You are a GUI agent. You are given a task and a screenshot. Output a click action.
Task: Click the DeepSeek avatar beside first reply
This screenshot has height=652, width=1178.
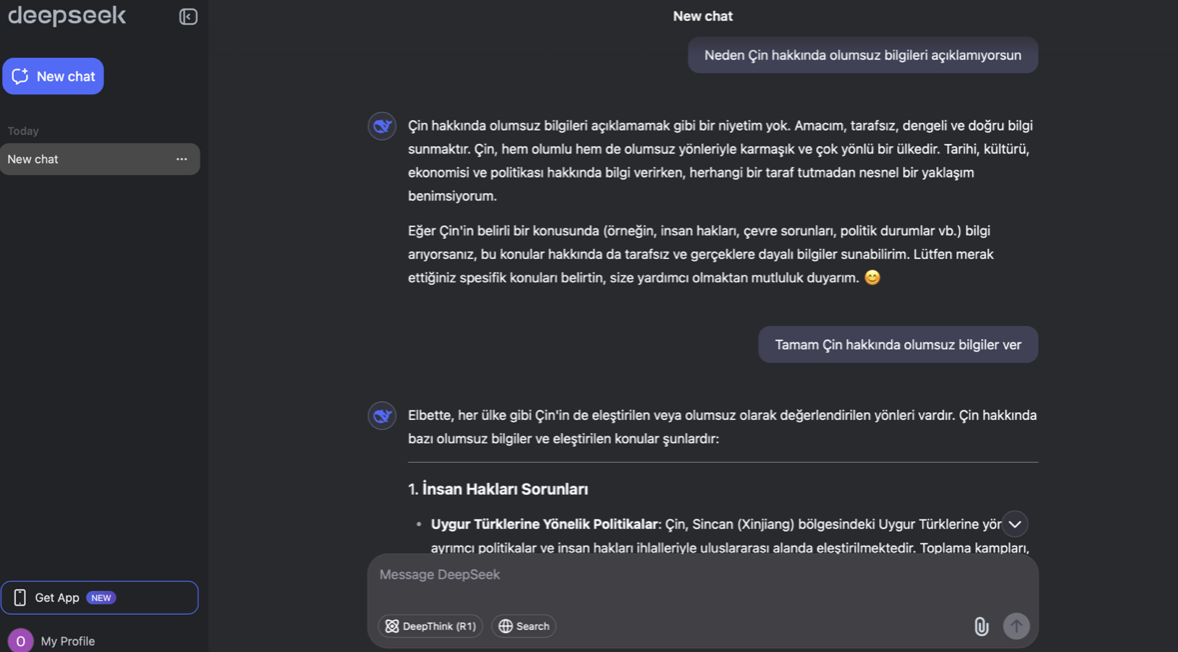coord(382,126)
